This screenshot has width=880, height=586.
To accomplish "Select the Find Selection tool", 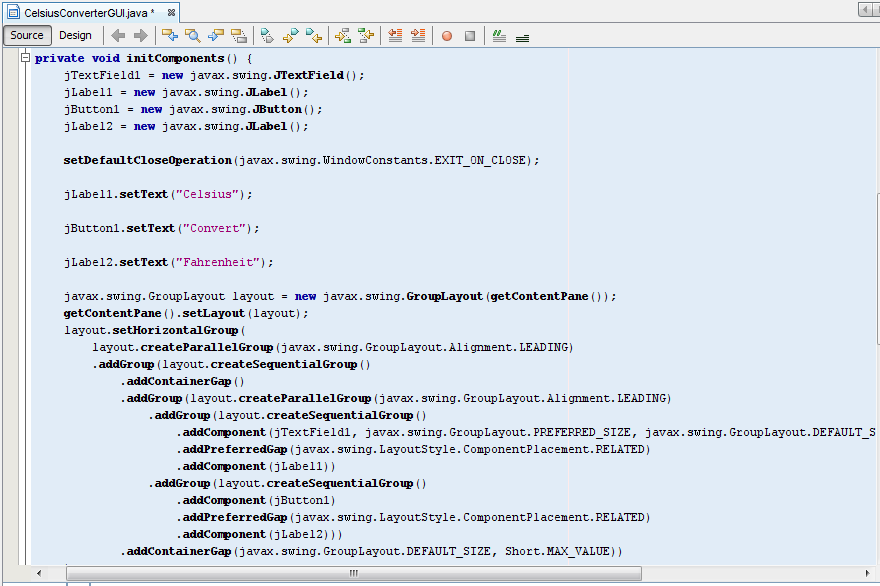I will (x=192, y=36).
